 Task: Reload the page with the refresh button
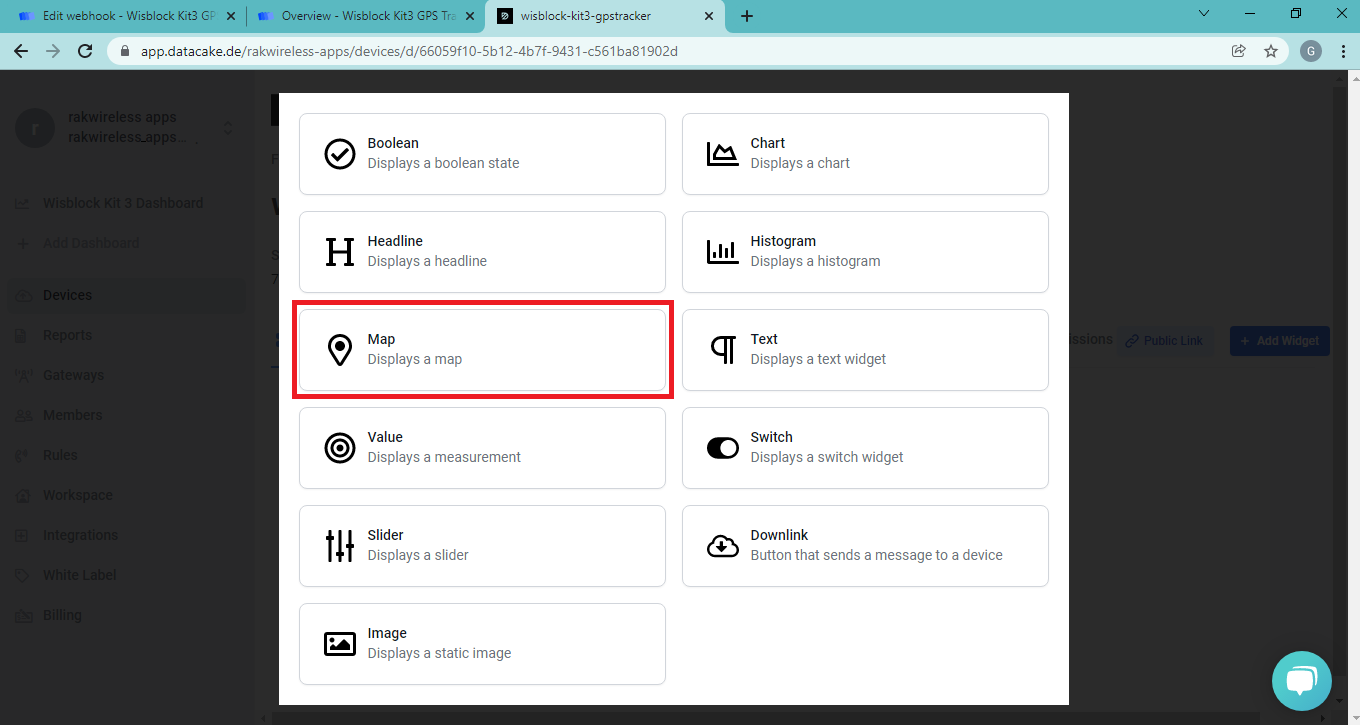pos(85,51)
